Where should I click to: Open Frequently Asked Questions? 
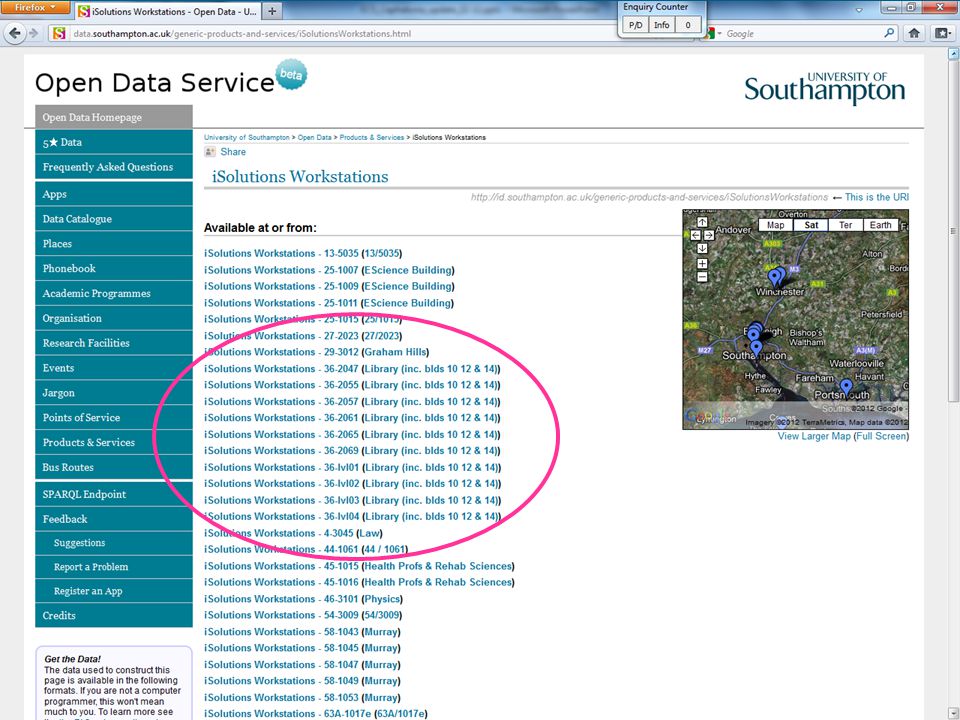pos(114,167)
